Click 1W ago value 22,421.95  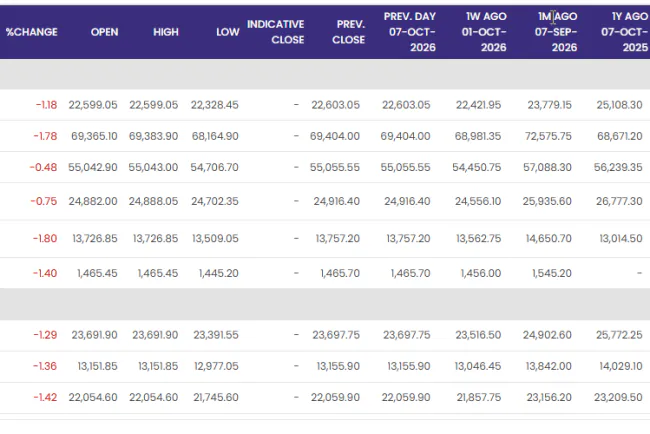point(478,105)
